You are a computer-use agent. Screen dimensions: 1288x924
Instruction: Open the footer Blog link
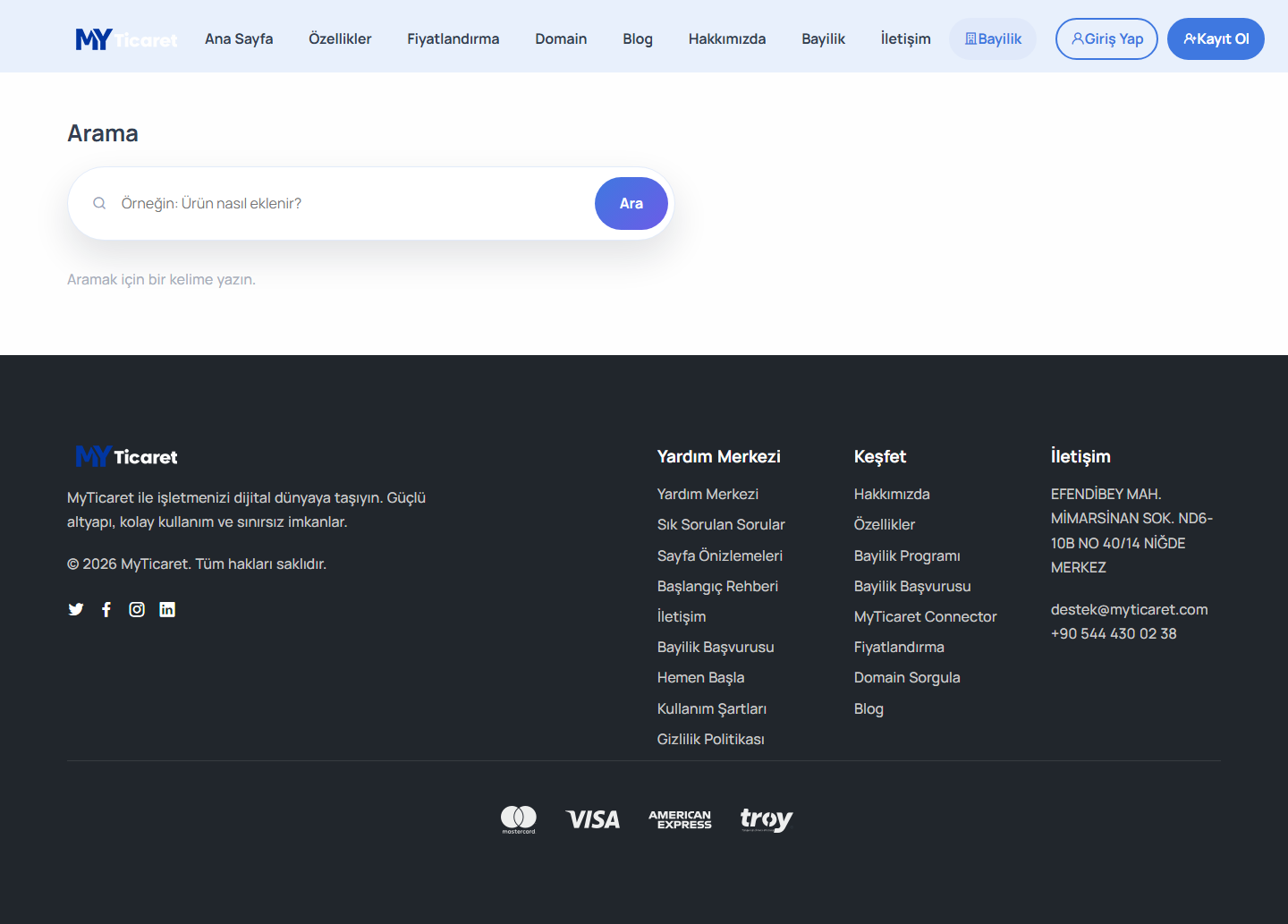click(x=869, y=708)
